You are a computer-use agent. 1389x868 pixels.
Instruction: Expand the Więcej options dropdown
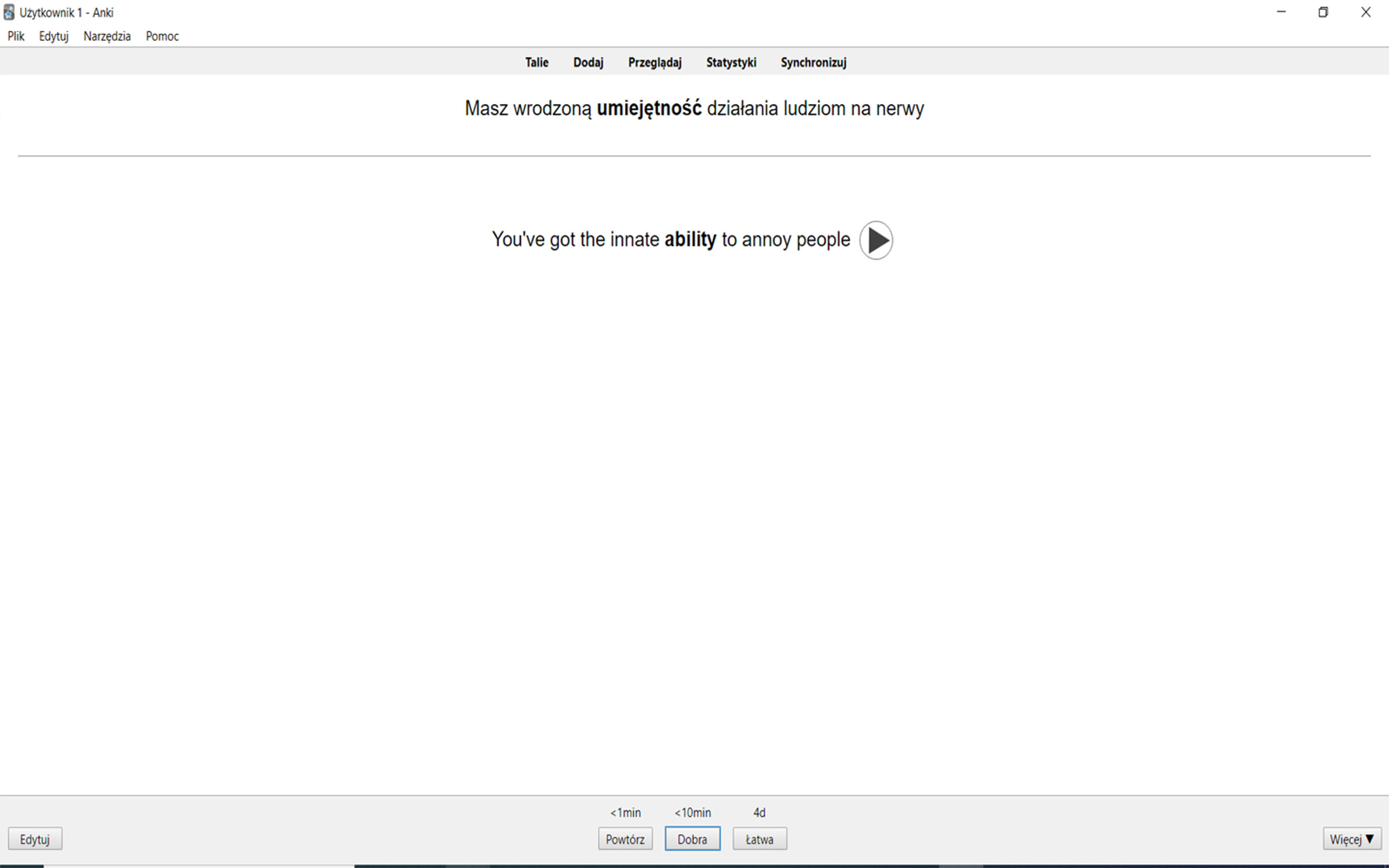coord(1352,839)
